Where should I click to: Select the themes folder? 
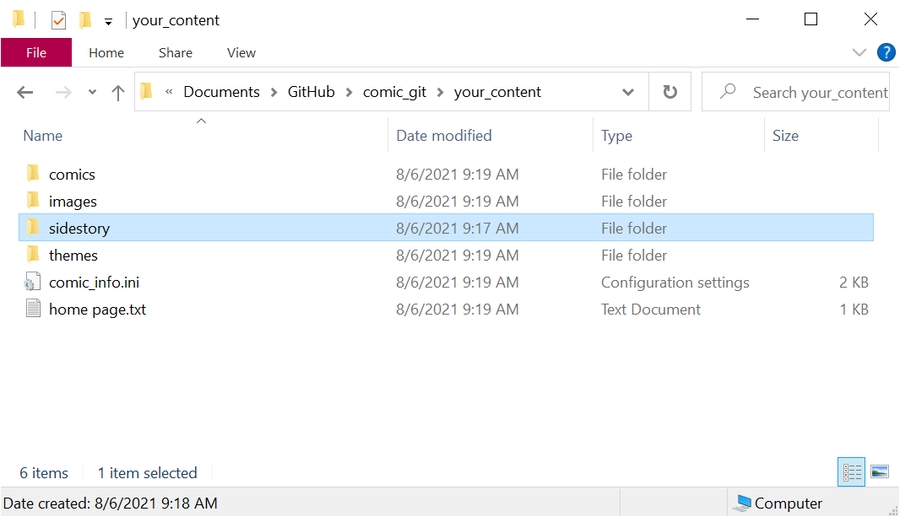click(73, 255)
